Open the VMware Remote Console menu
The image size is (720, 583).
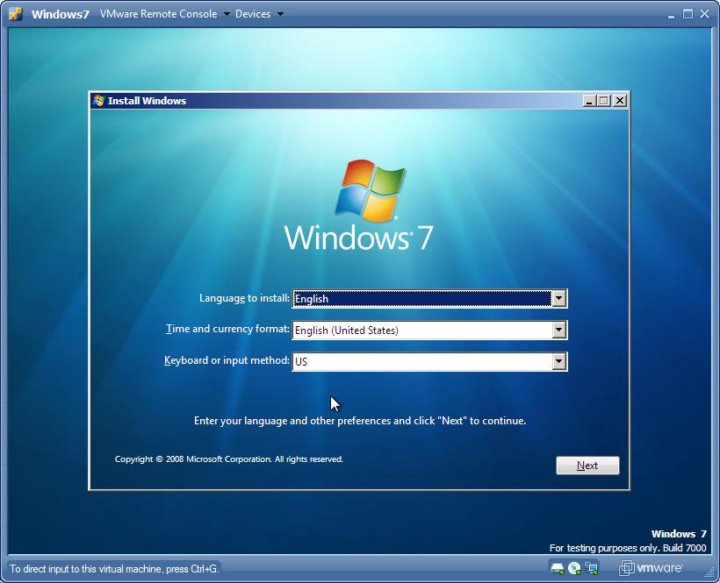tap(165, 14)
